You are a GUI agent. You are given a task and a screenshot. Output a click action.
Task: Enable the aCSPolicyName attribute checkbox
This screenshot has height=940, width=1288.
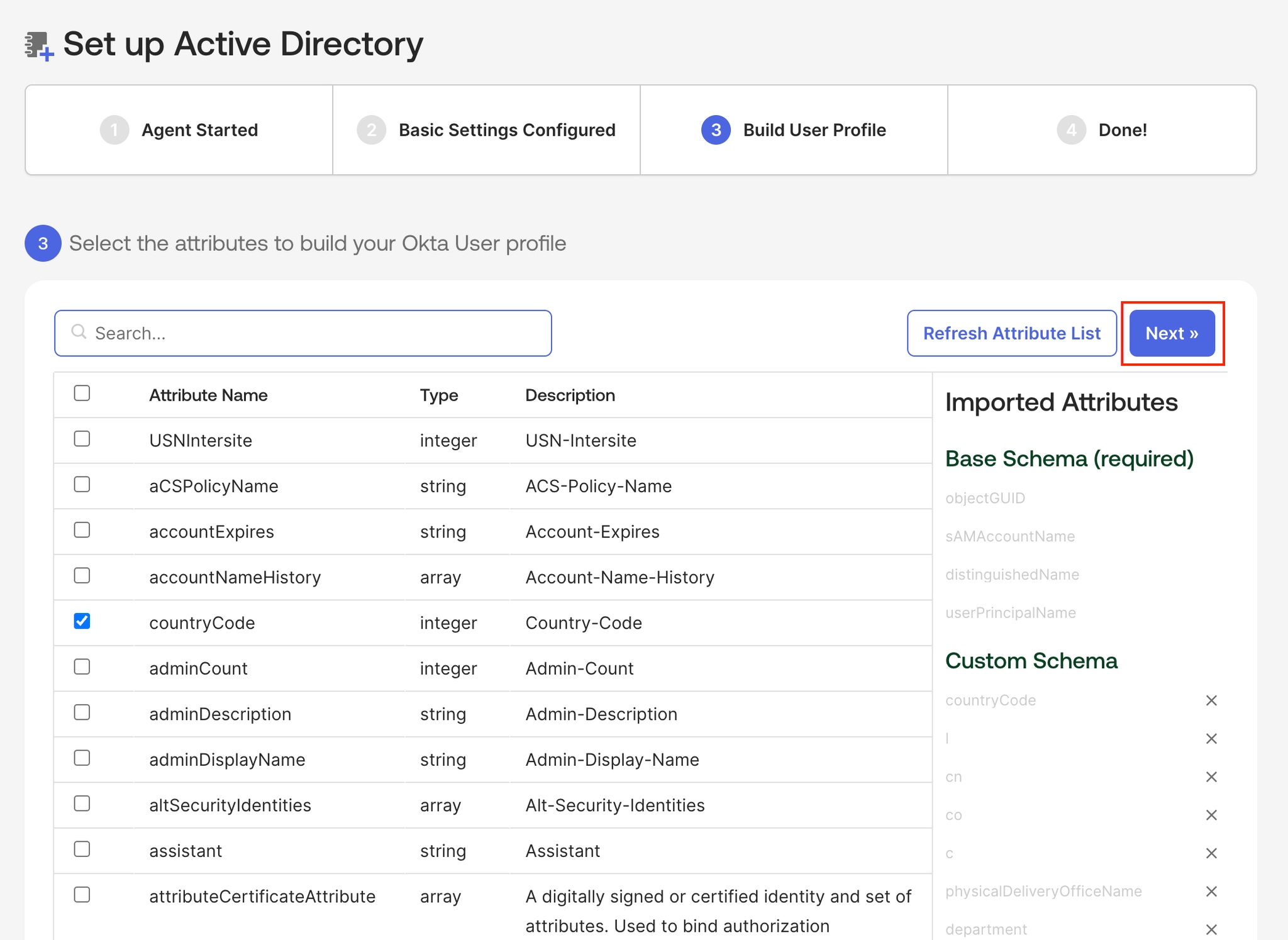pyautogui.click(x=82, y=485)
